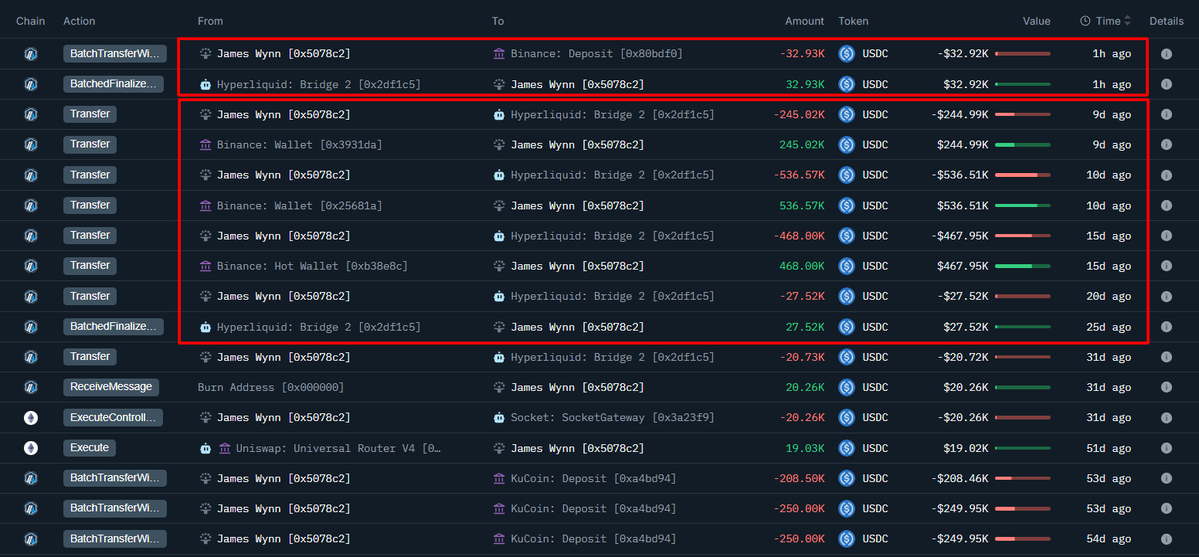Show details icon for the 536.57K transfer

coord(1166,206)
